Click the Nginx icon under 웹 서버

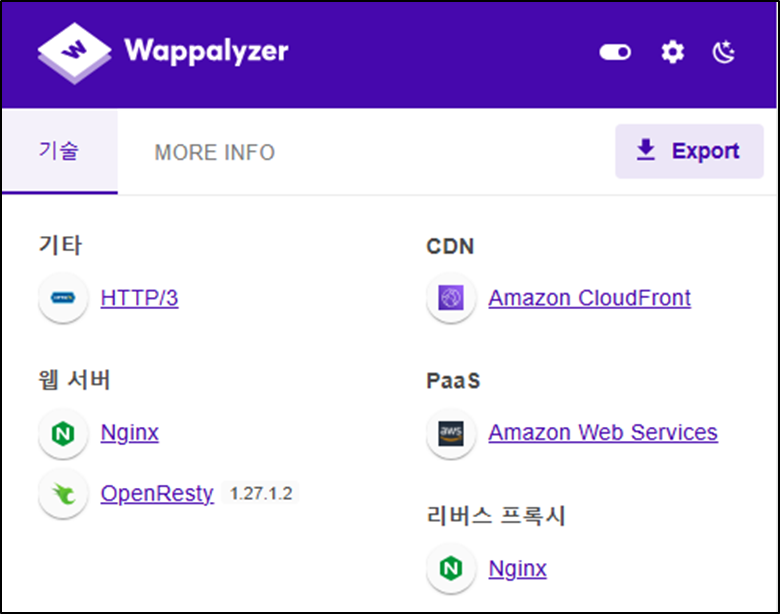[63, 433]
